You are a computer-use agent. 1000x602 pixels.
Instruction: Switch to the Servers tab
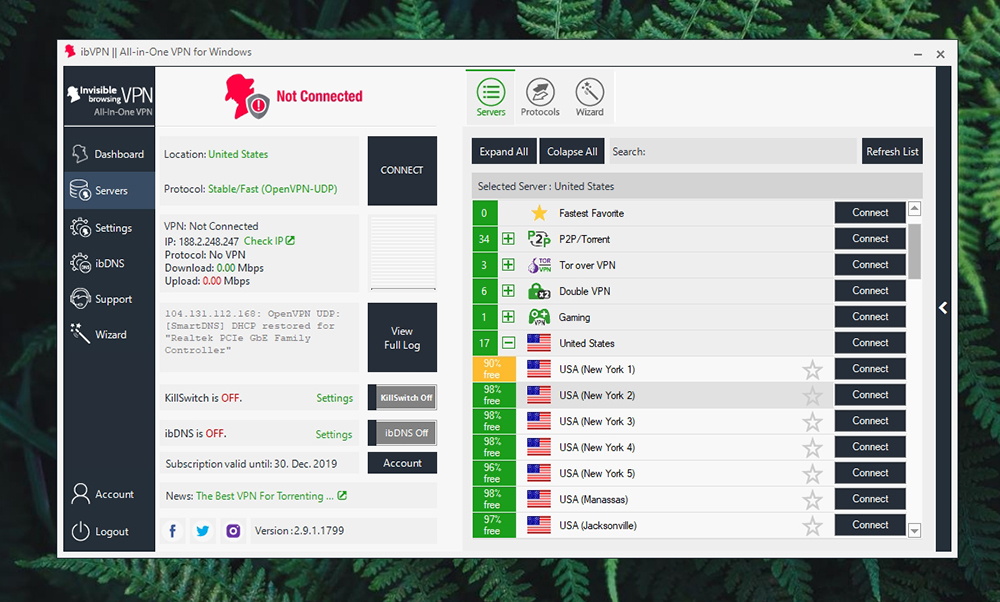point(490,96)
